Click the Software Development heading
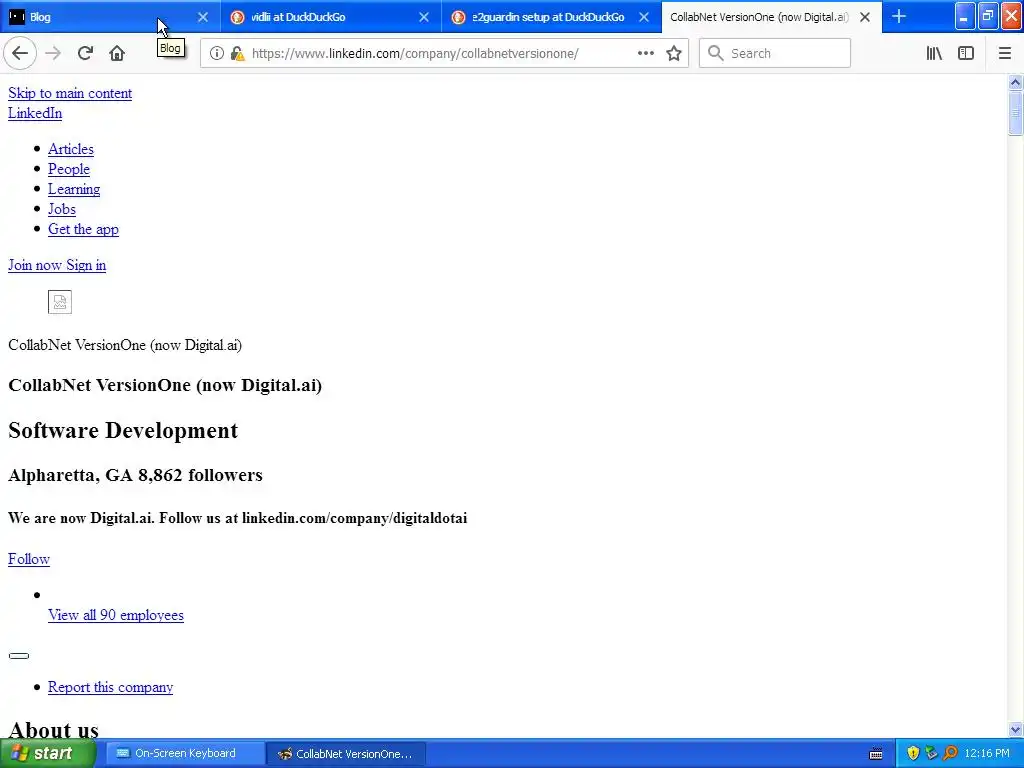The height and width of the screenshot is (768, 1024). point(123,430)
